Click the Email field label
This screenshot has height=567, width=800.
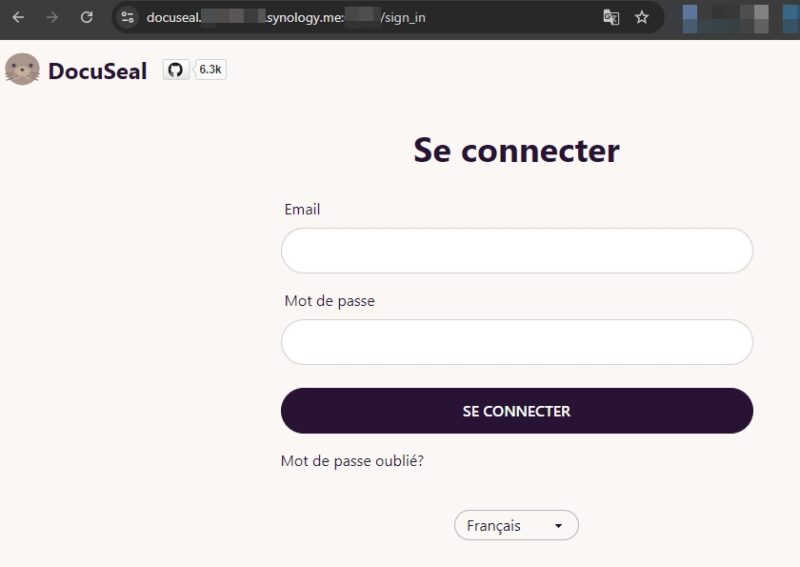click(302, 209)
